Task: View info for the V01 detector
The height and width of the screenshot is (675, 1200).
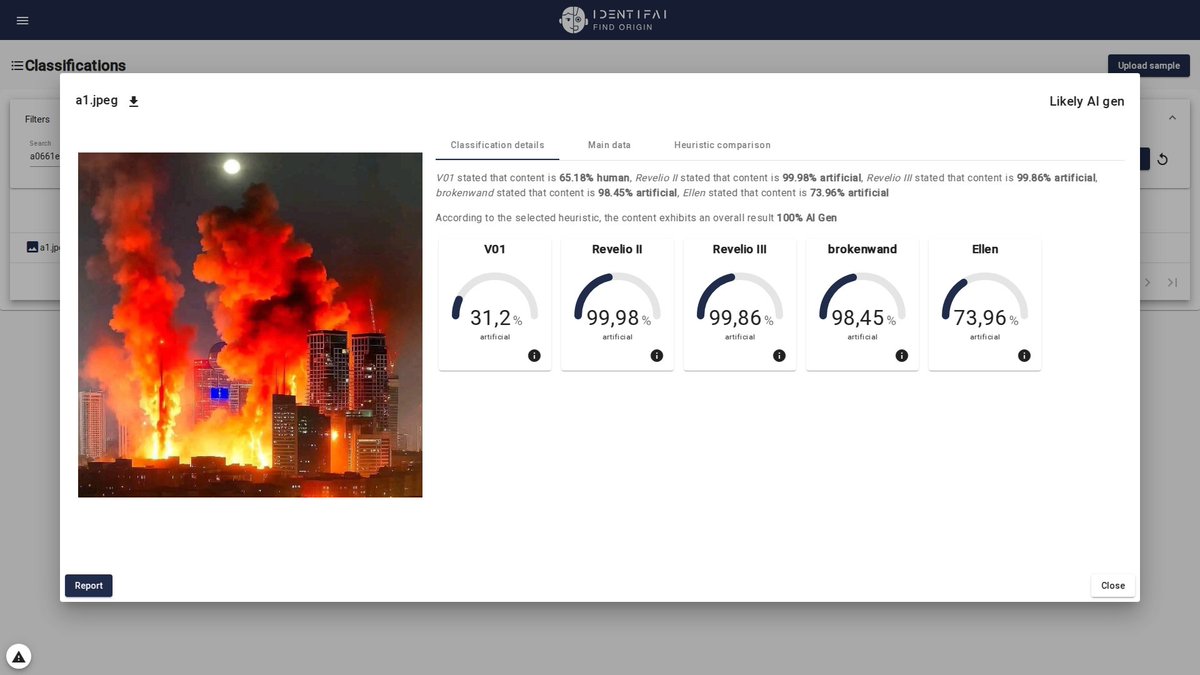Action: [x=535, y=355]
